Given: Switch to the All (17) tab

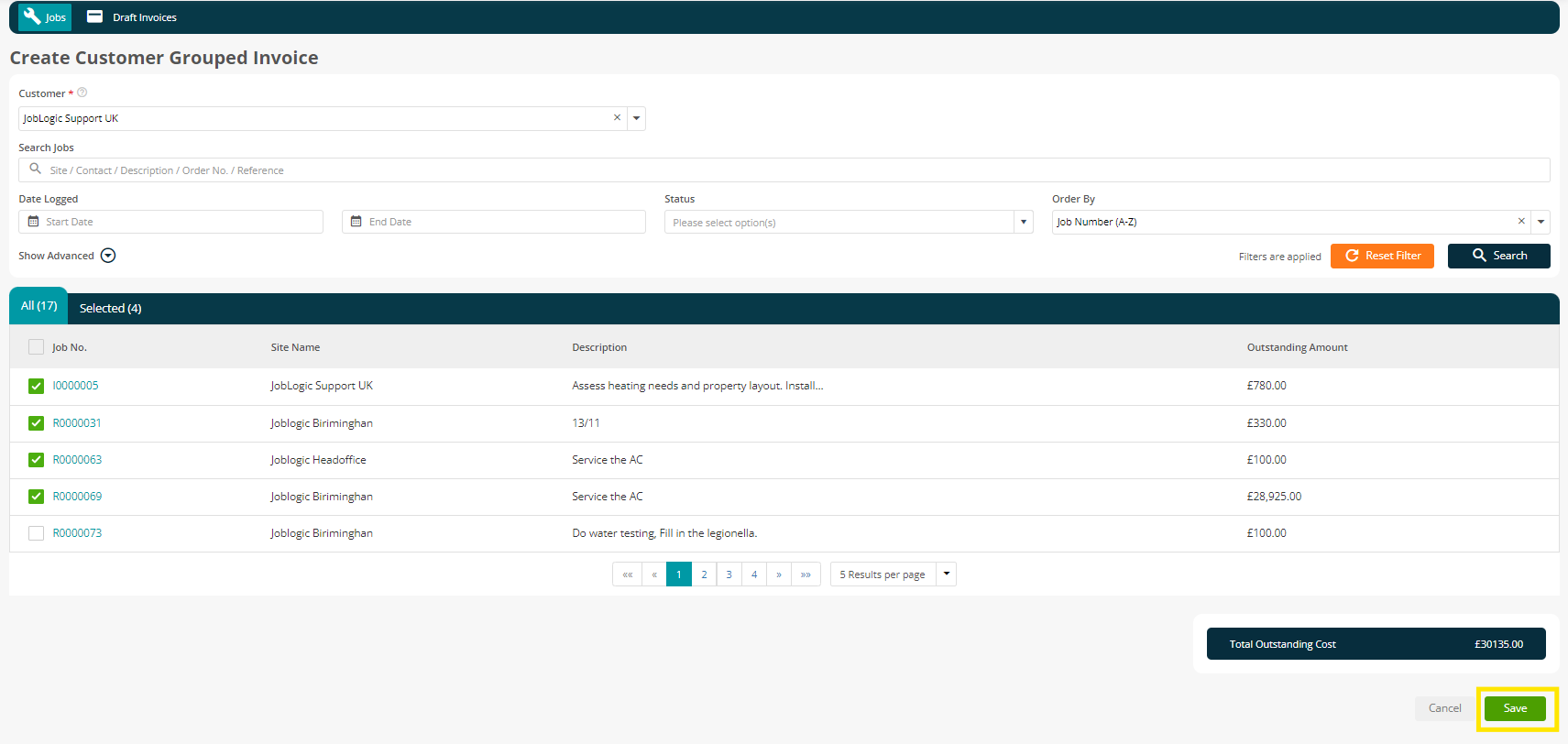Looking at the screenshot, I should pos(38,306).
